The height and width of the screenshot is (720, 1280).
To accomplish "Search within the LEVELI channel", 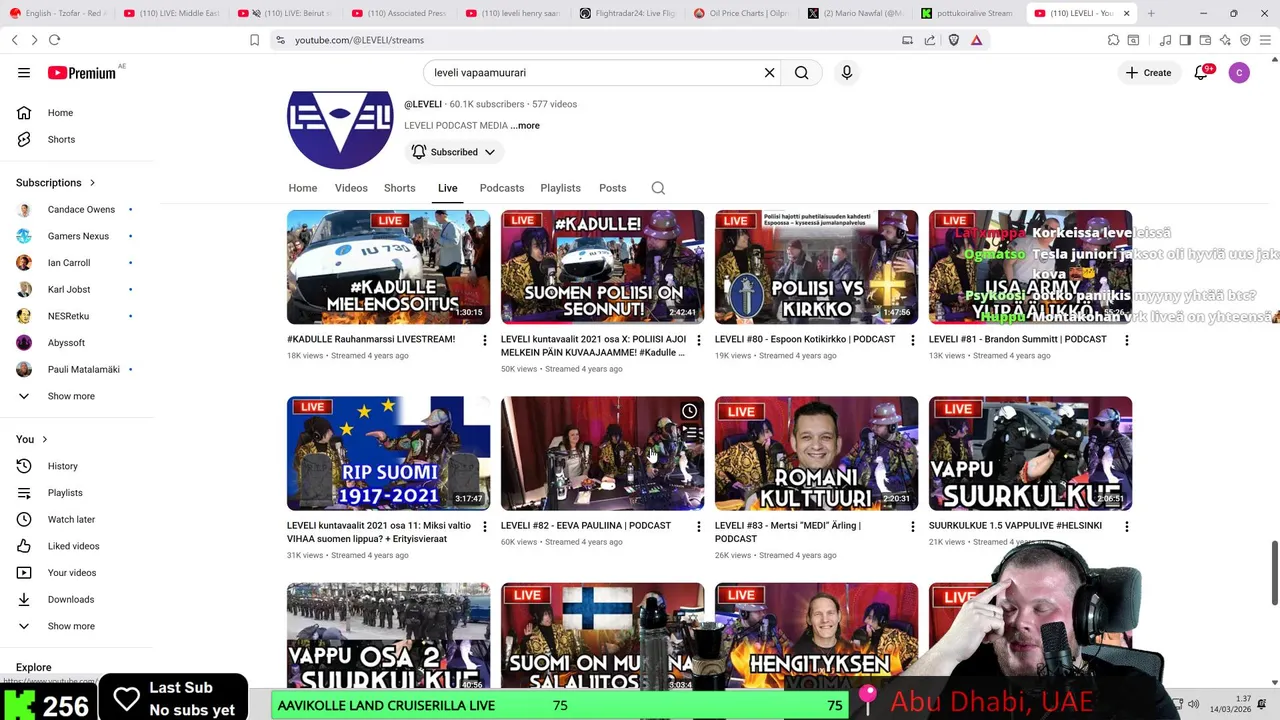I will pyautogui.click(x=658, y=188).
